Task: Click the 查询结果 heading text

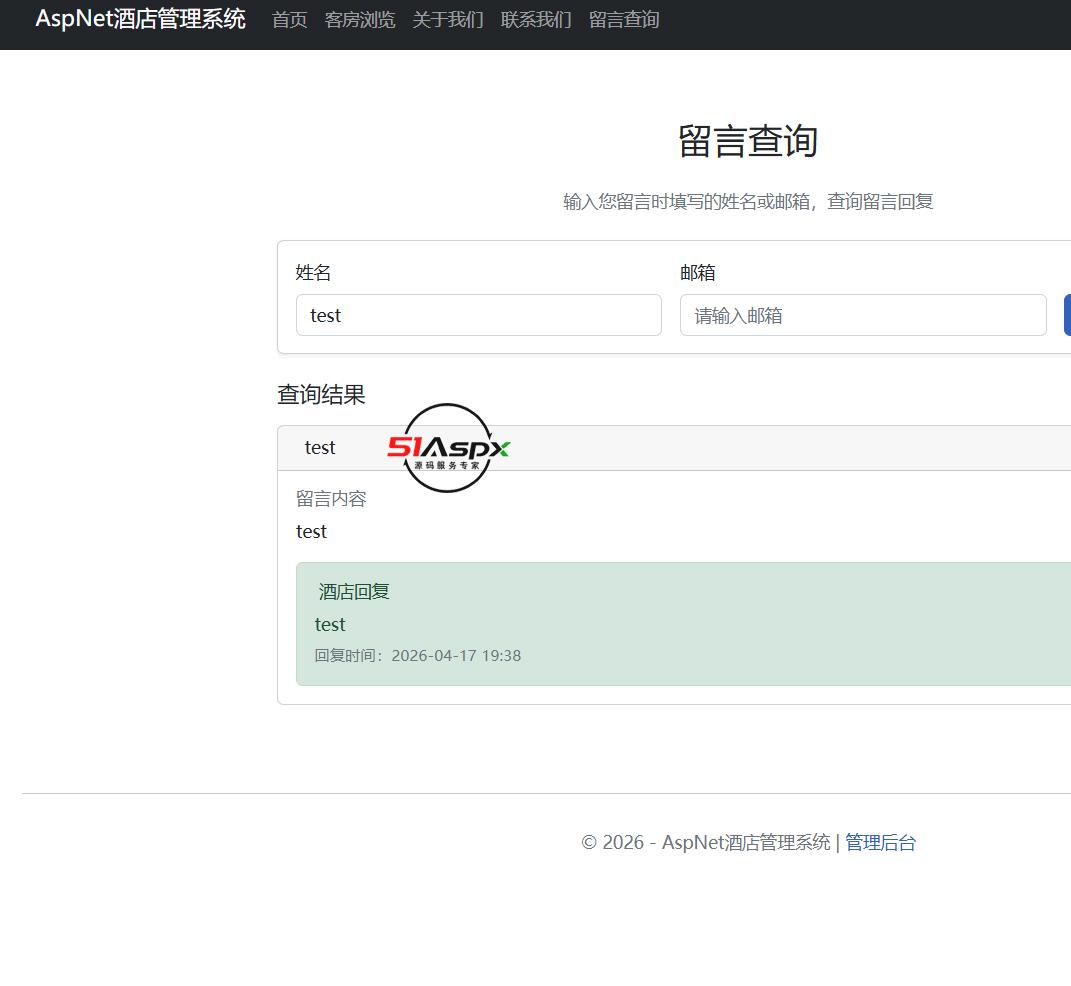Action: (321, 395)
